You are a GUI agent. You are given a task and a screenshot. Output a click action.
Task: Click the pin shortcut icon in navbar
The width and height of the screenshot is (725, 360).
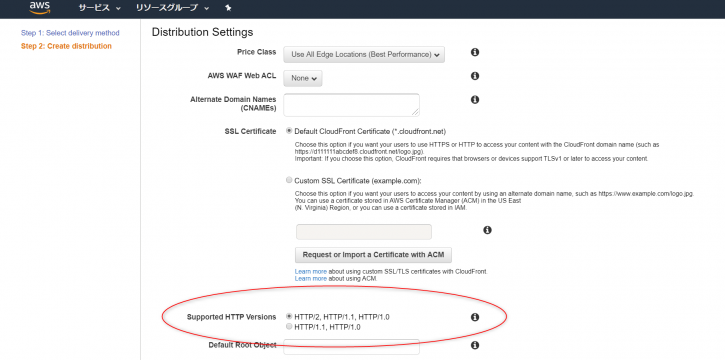click(228, 8)
